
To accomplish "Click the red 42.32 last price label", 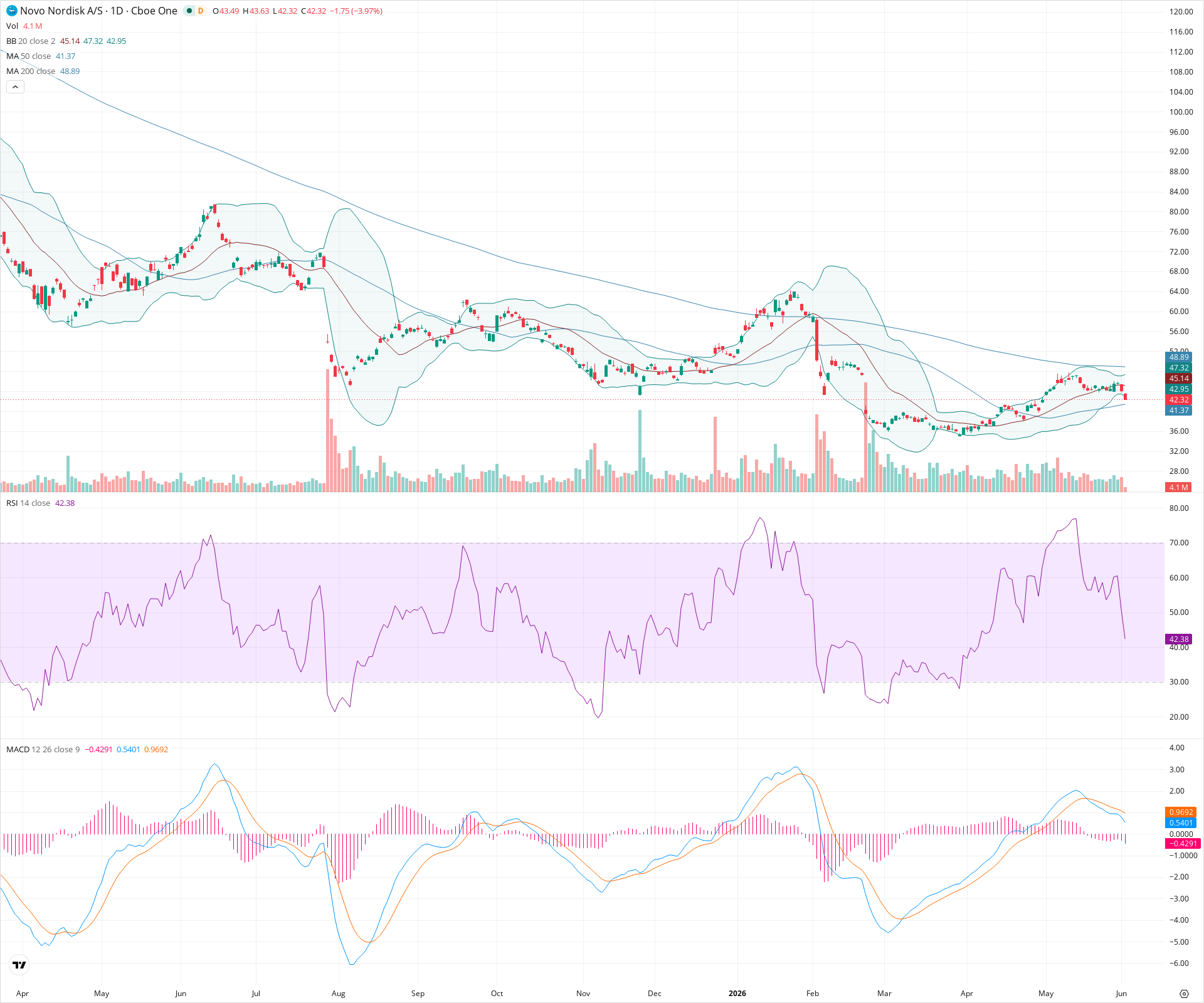I will [1178, 400].
